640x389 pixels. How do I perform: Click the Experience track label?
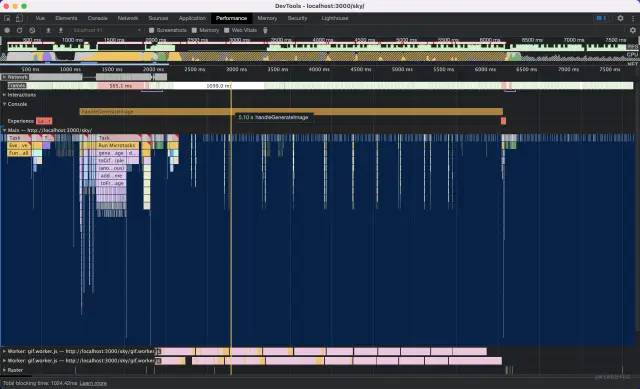[20, 121]
